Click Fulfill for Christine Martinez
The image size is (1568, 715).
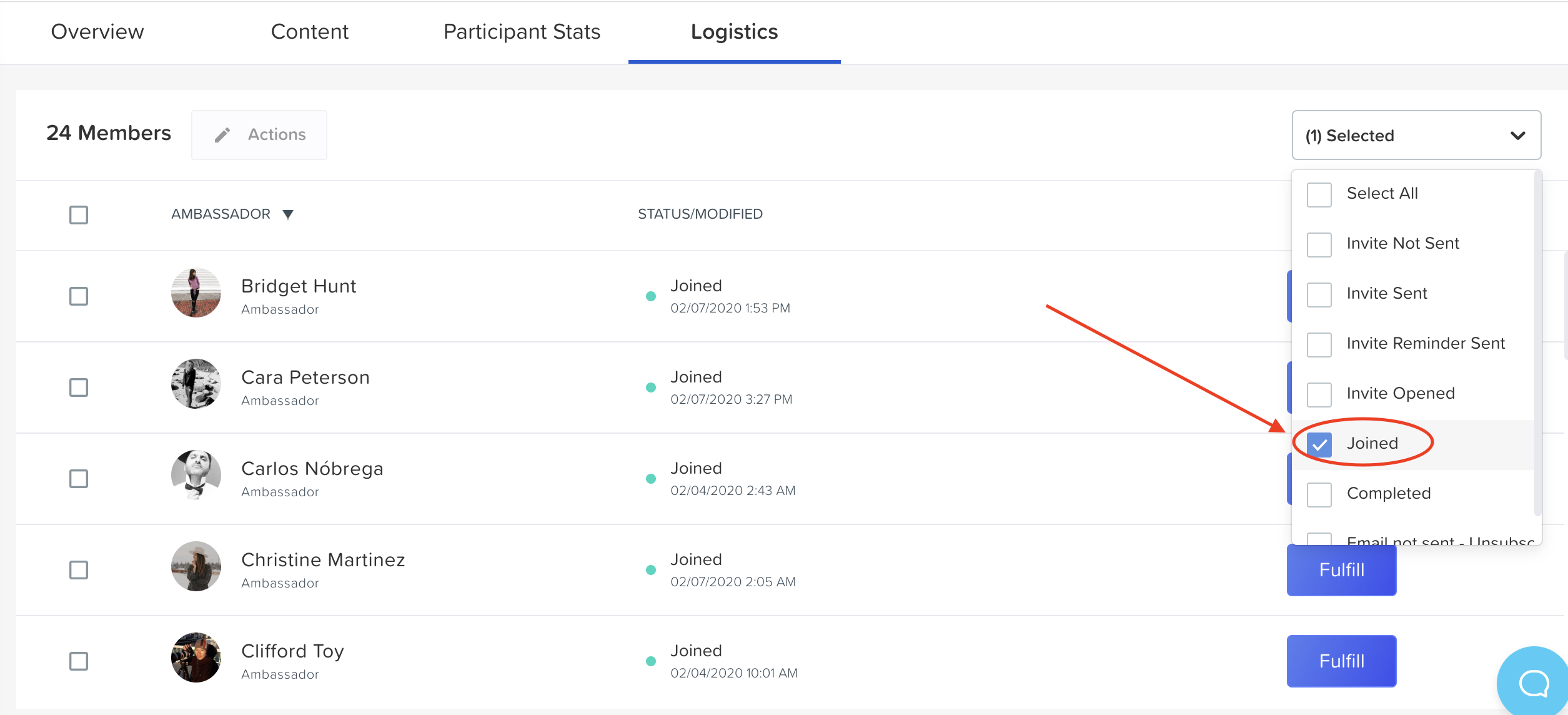[1341, 570]
